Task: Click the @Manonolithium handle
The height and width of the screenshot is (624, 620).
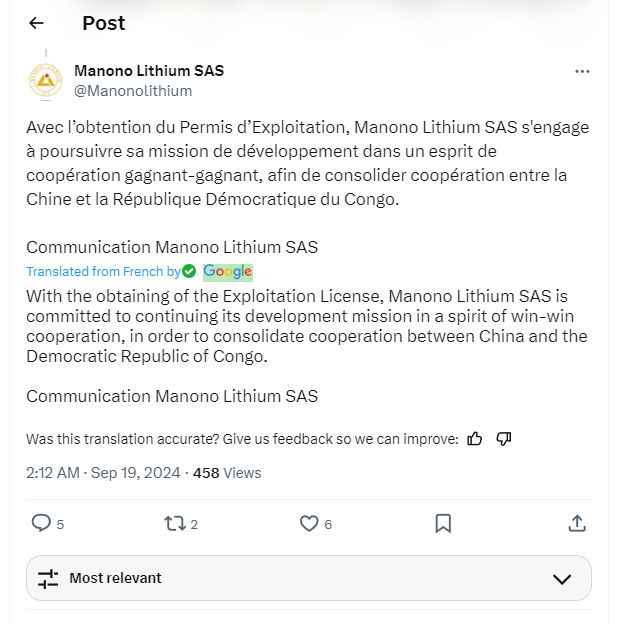Action: [x=133, y=91]
